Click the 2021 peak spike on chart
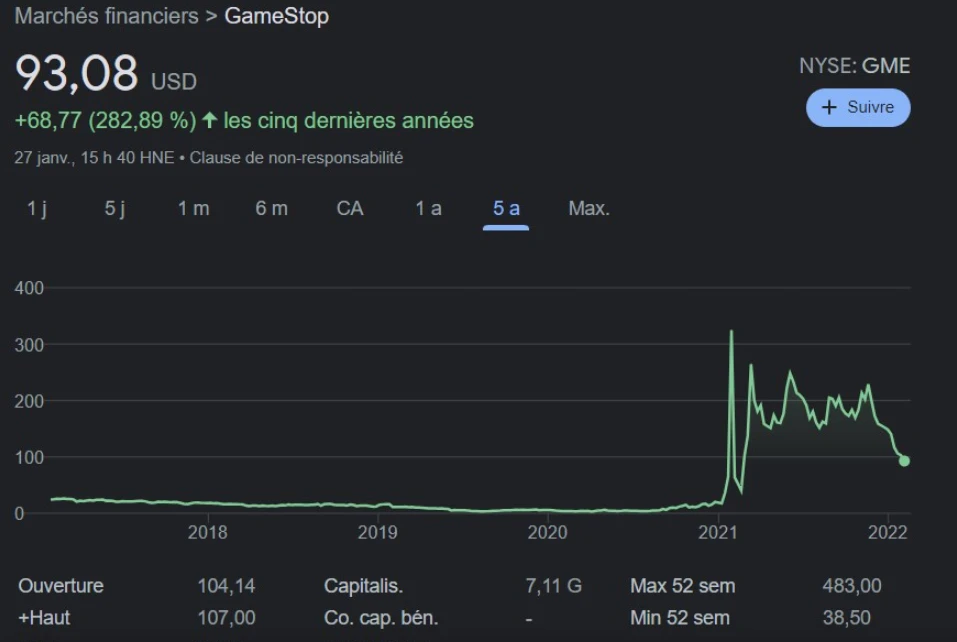The image size is (957, 642). coord(732,332)
